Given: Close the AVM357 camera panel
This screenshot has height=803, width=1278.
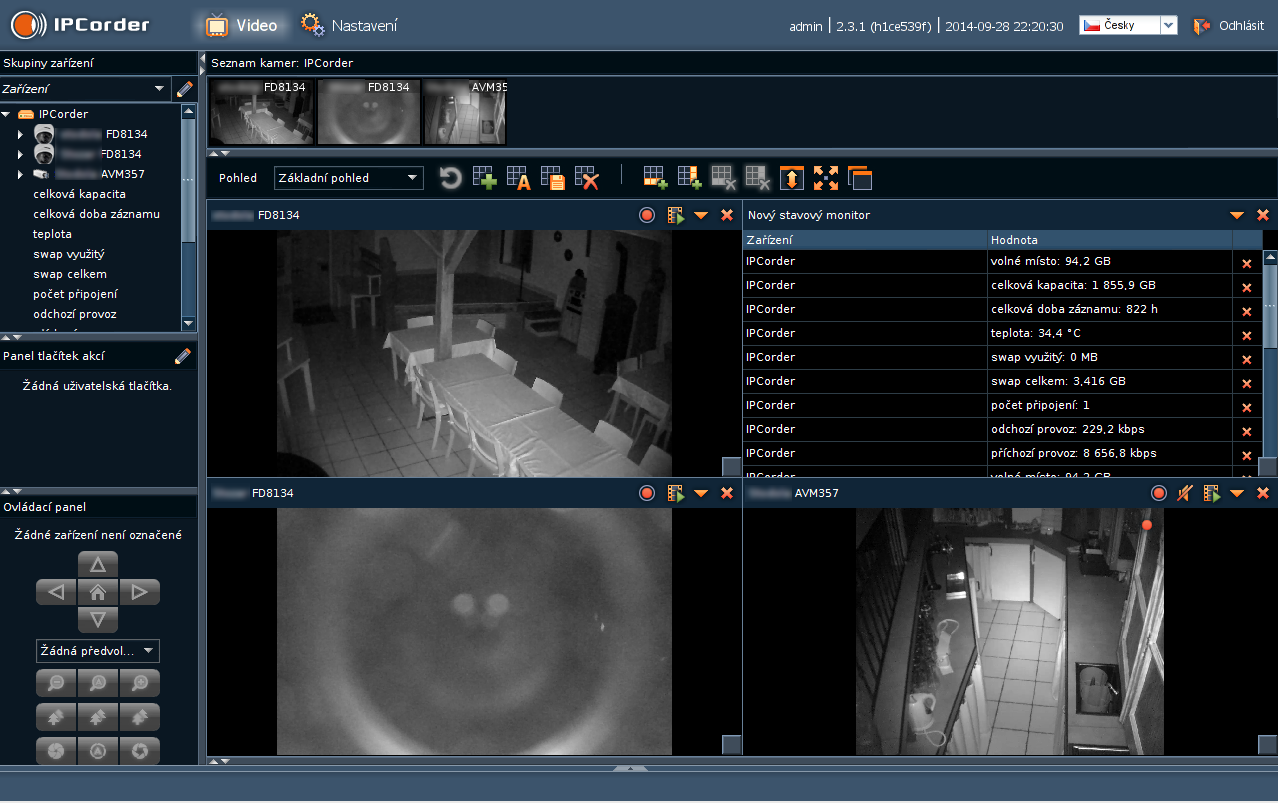Looking at the screenshot, I should (x=1263, y=493).
